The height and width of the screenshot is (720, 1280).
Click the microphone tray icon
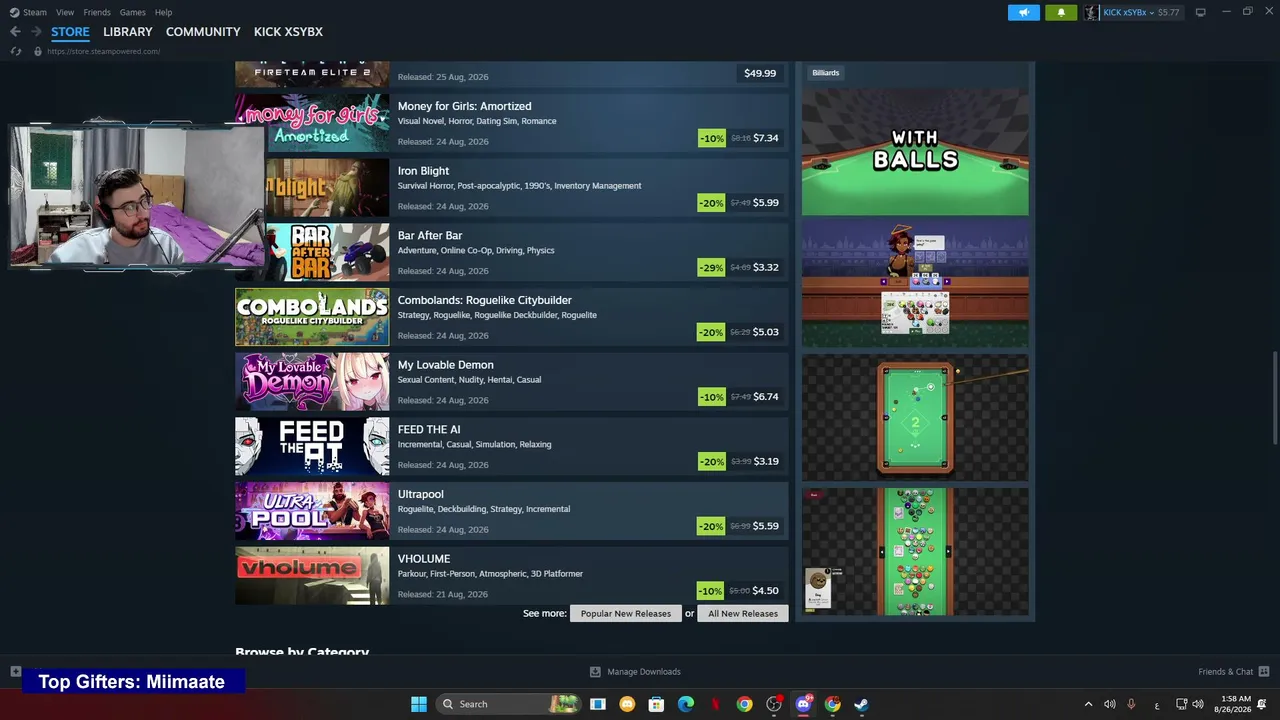(1132, 704)
